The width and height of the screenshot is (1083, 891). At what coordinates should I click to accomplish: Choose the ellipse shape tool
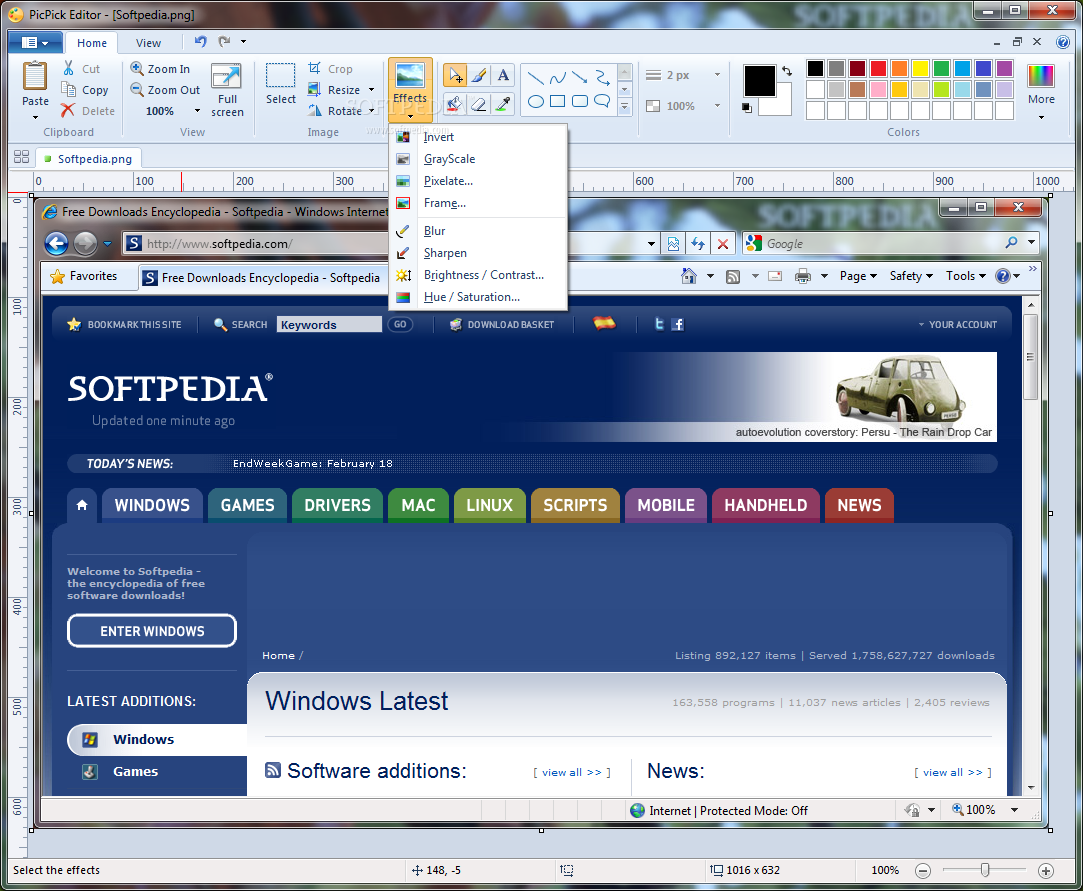click(x=536, y=101)
